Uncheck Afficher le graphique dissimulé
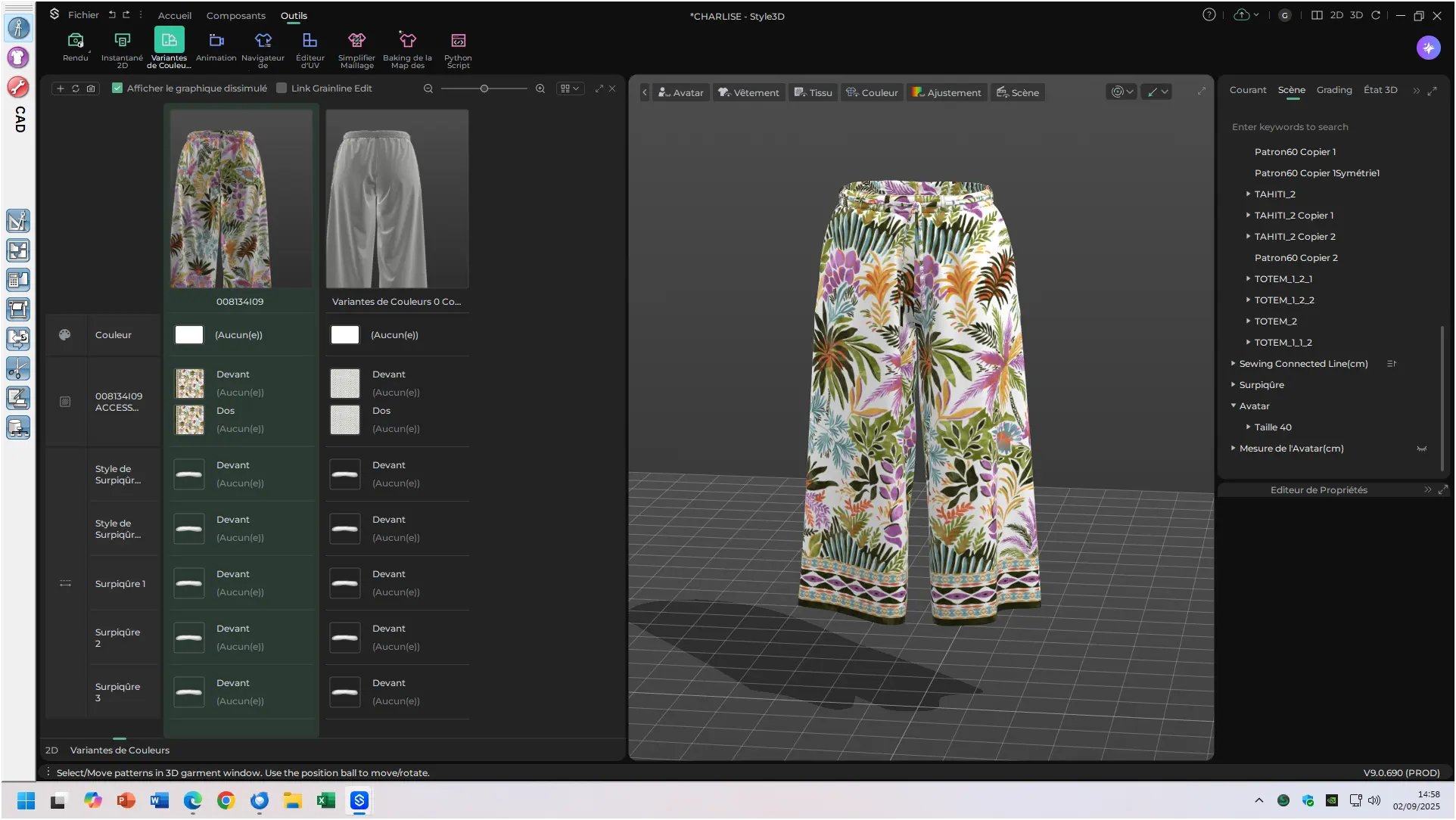 (x=117, y=89)
